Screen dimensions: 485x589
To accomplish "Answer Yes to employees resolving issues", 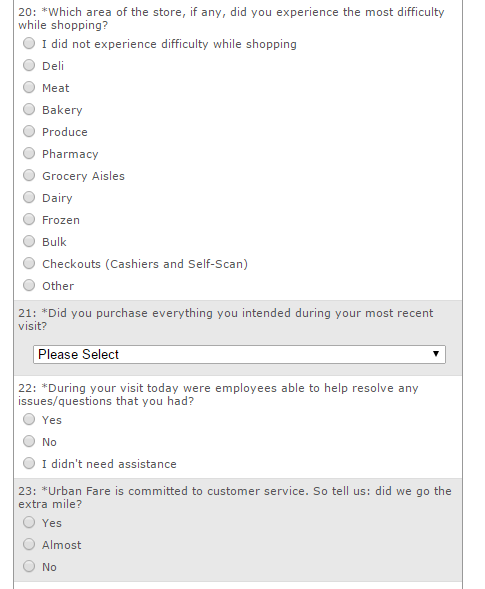I will (x=29, y=419).
